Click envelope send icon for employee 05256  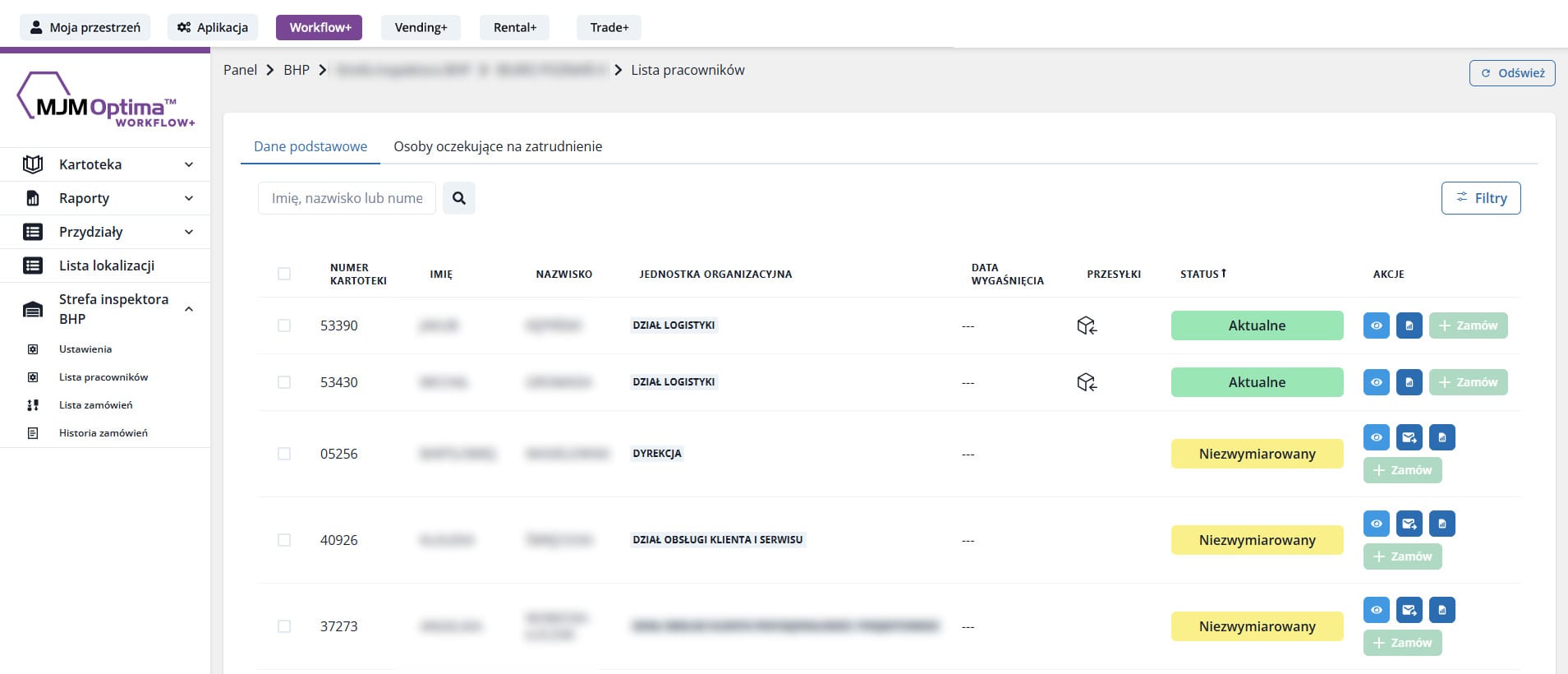[1409, 437]
